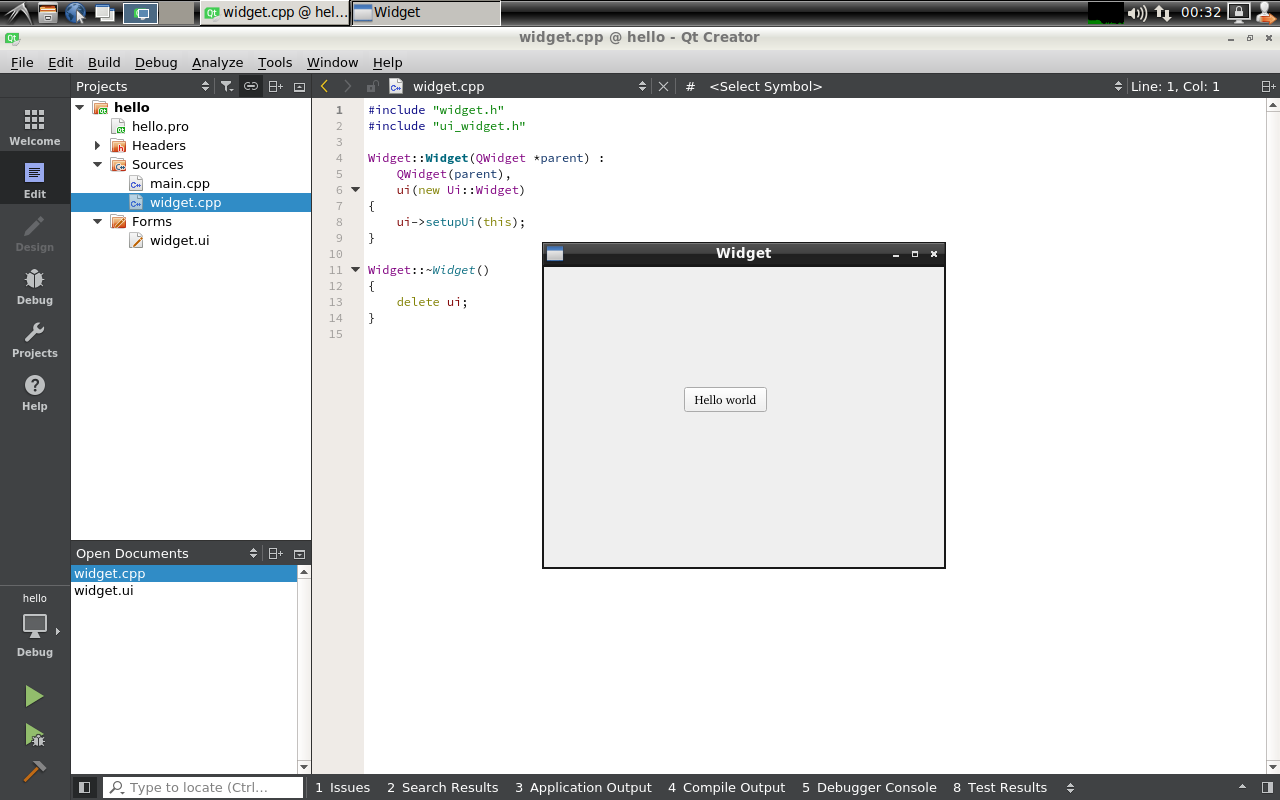Image resolution: width=1280 pixels, height=800 pixels.
Task: Fold the Widget constructor at line 6
Action: click(x=355, y=190)
